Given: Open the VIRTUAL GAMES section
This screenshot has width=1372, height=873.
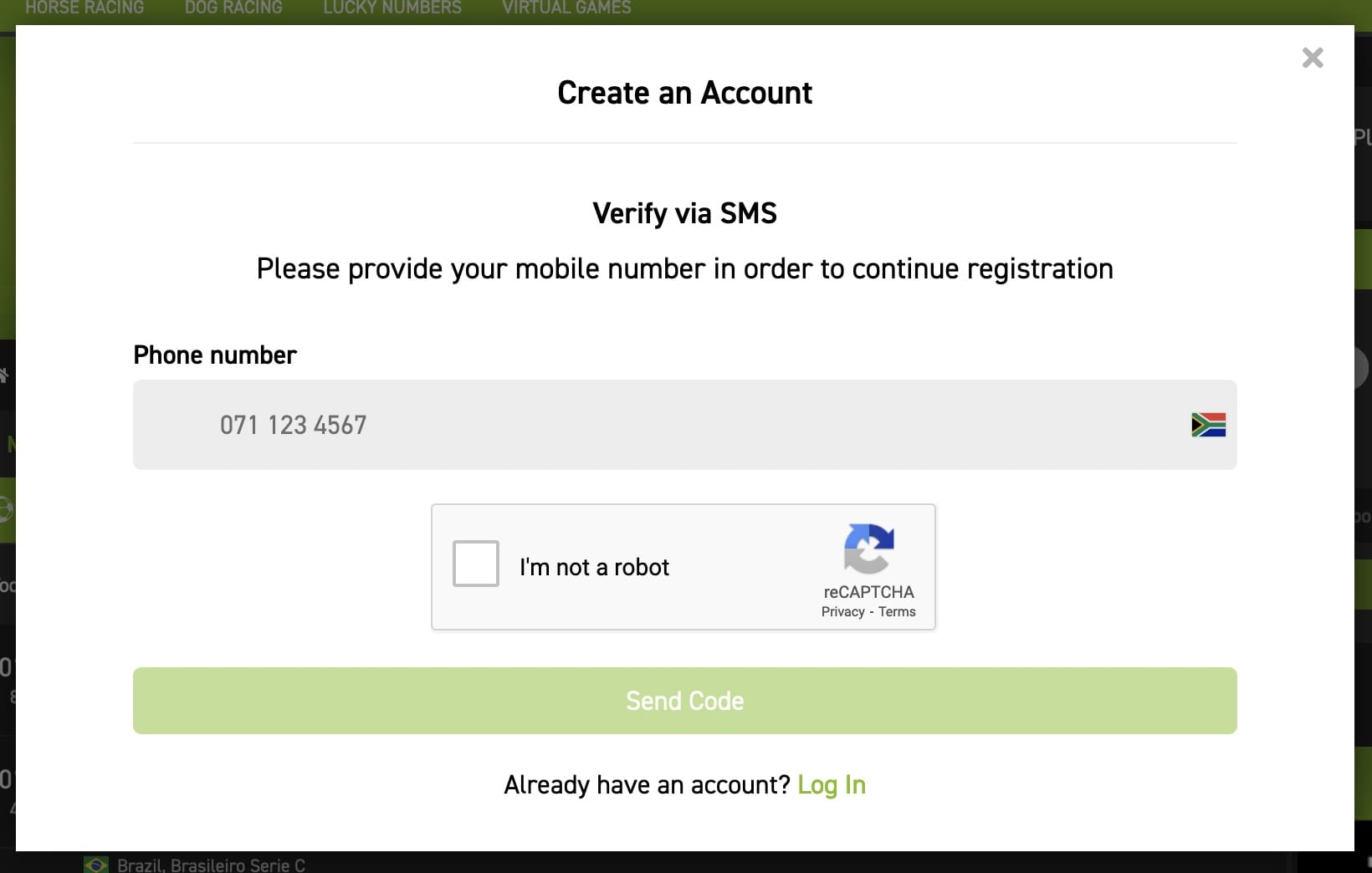Looking at the screenshot, I should pyautogui.click(x=566, y=8).
